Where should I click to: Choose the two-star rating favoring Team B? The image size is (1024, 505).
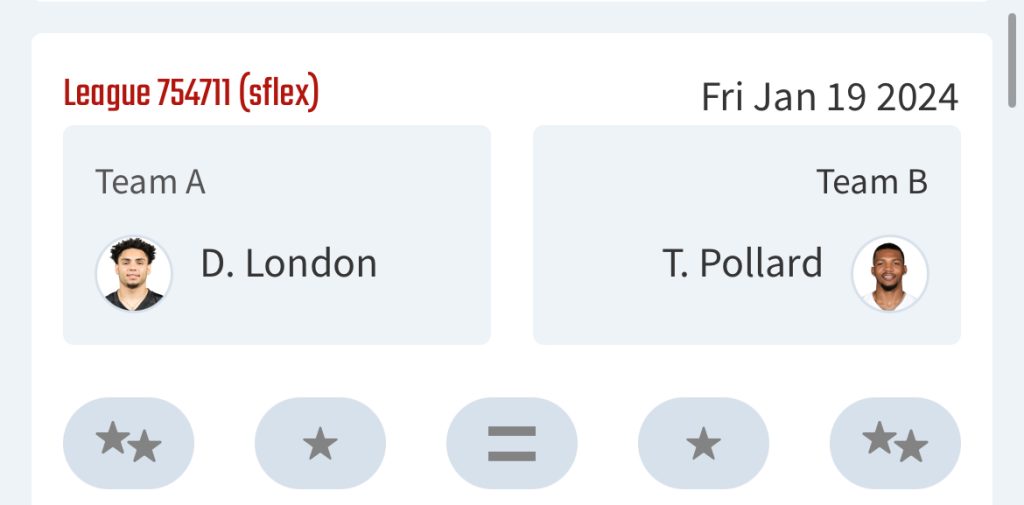coord(895,443)
